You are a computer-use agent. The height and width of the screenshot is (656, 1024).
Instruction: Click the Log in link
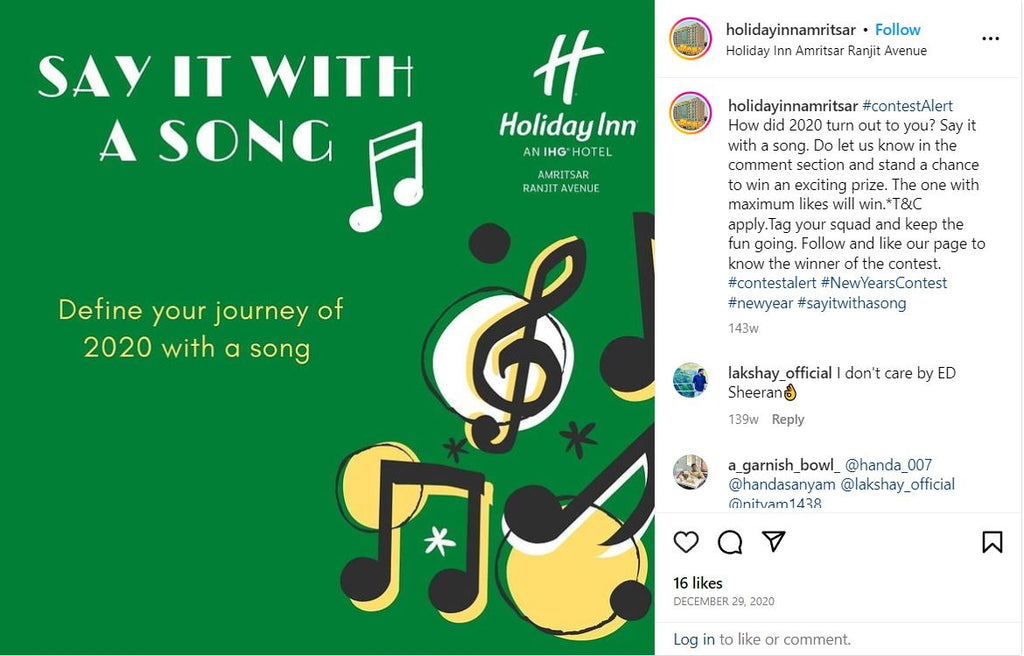694,639
